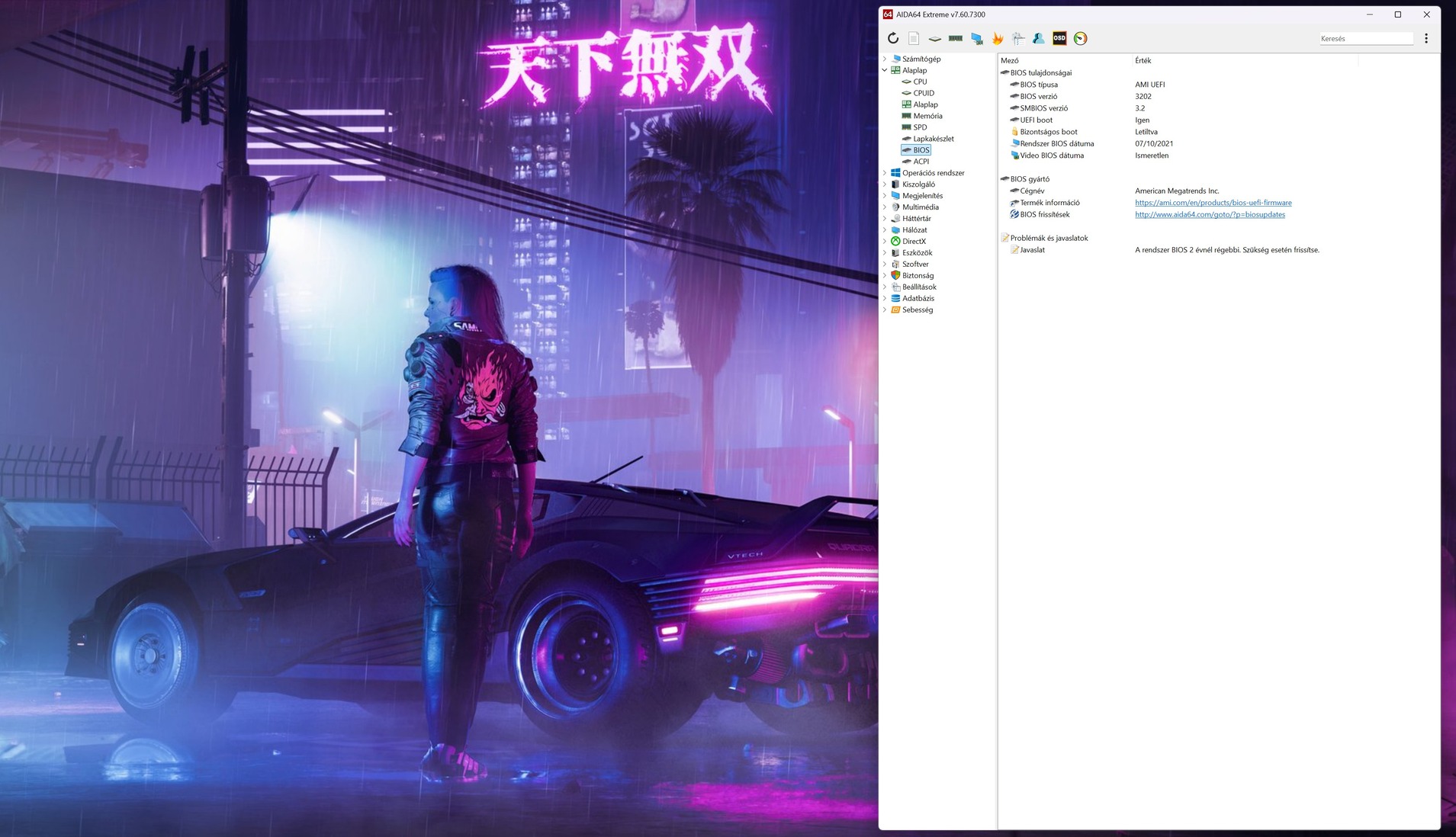
Task: Click the gauge dial toolbar icon
Action: [1081, 38]
